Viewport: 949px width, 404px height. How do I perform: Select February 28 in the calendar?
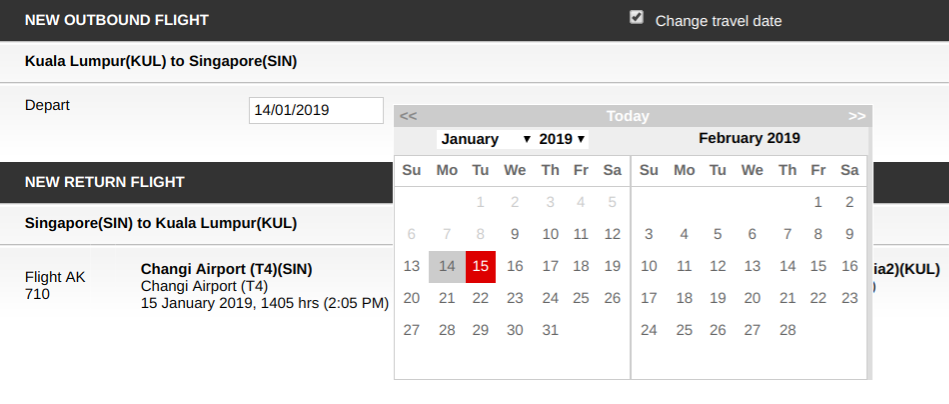tap(788, 330)
